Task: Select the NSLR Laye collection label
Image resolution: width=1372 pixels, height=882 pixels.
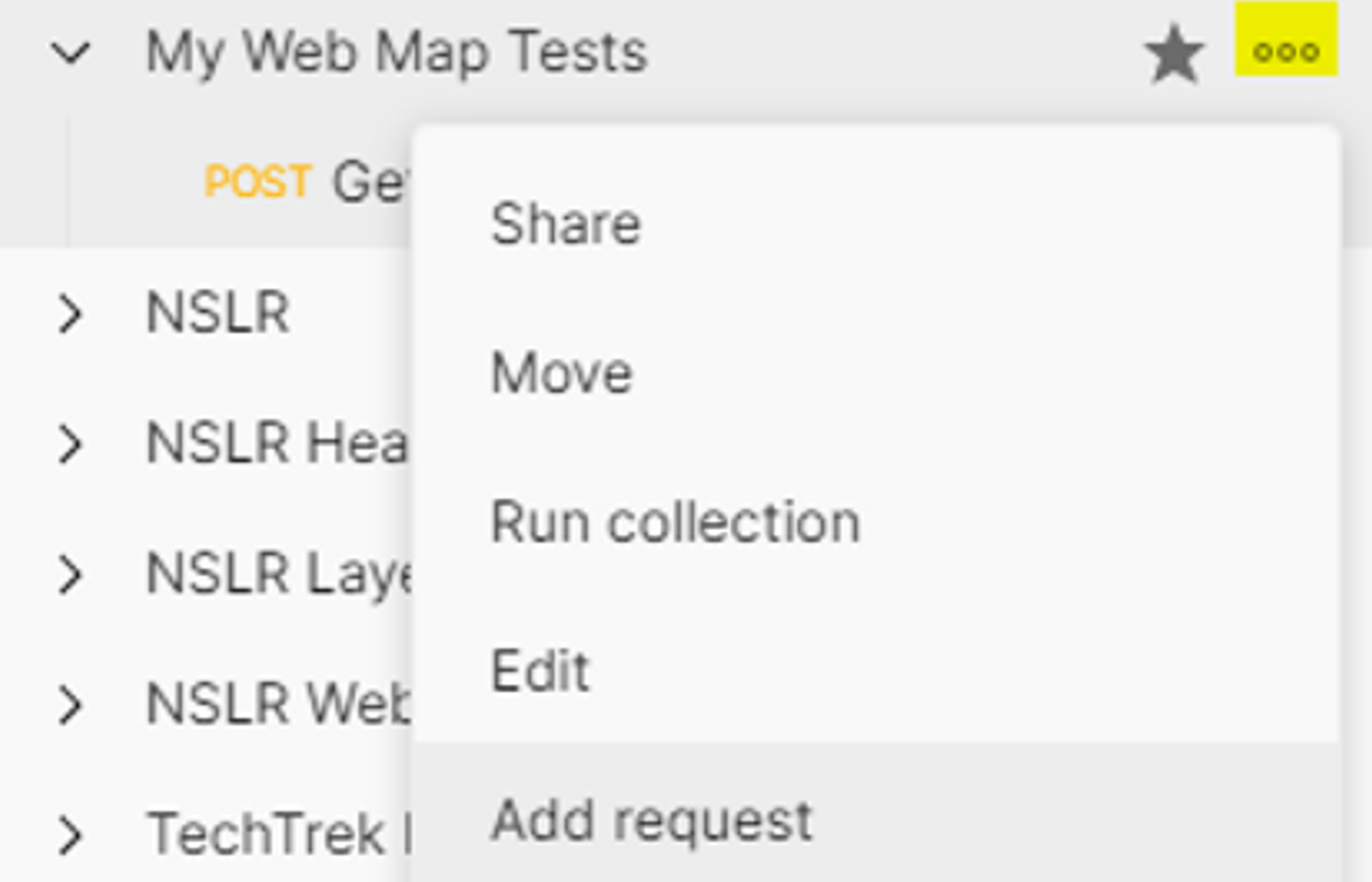Action: pos(278,574)
